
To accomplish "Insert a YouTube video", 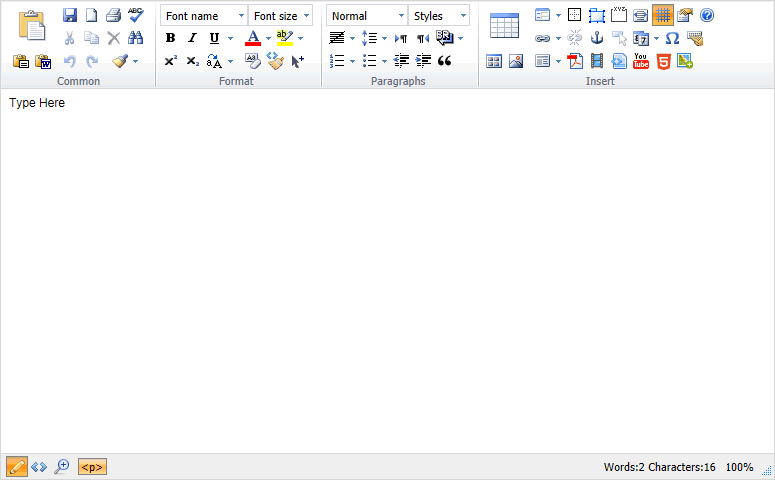I will 641,61.
